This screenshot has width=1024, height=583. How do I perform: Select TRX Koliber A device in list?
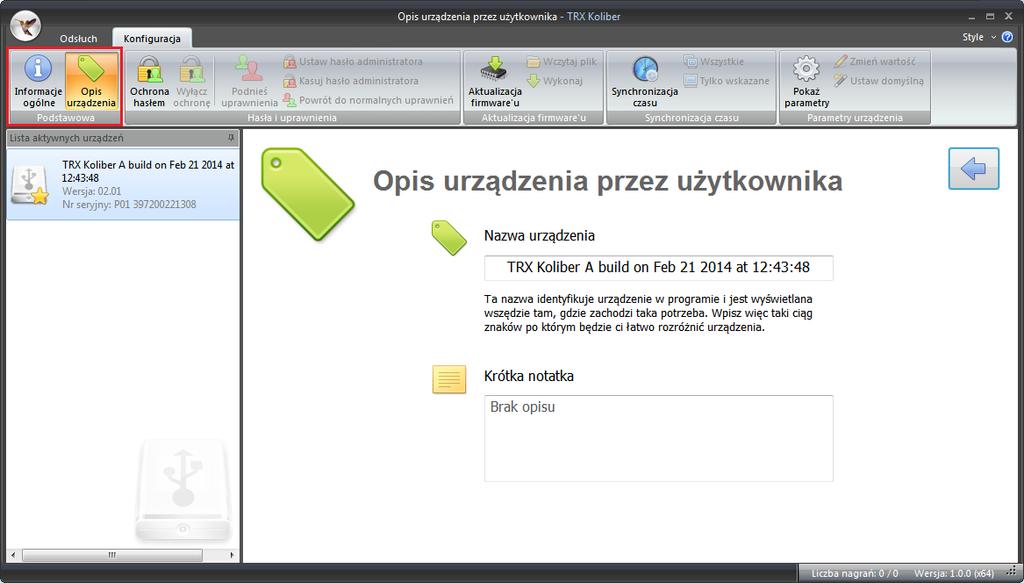tap(123, 184)
